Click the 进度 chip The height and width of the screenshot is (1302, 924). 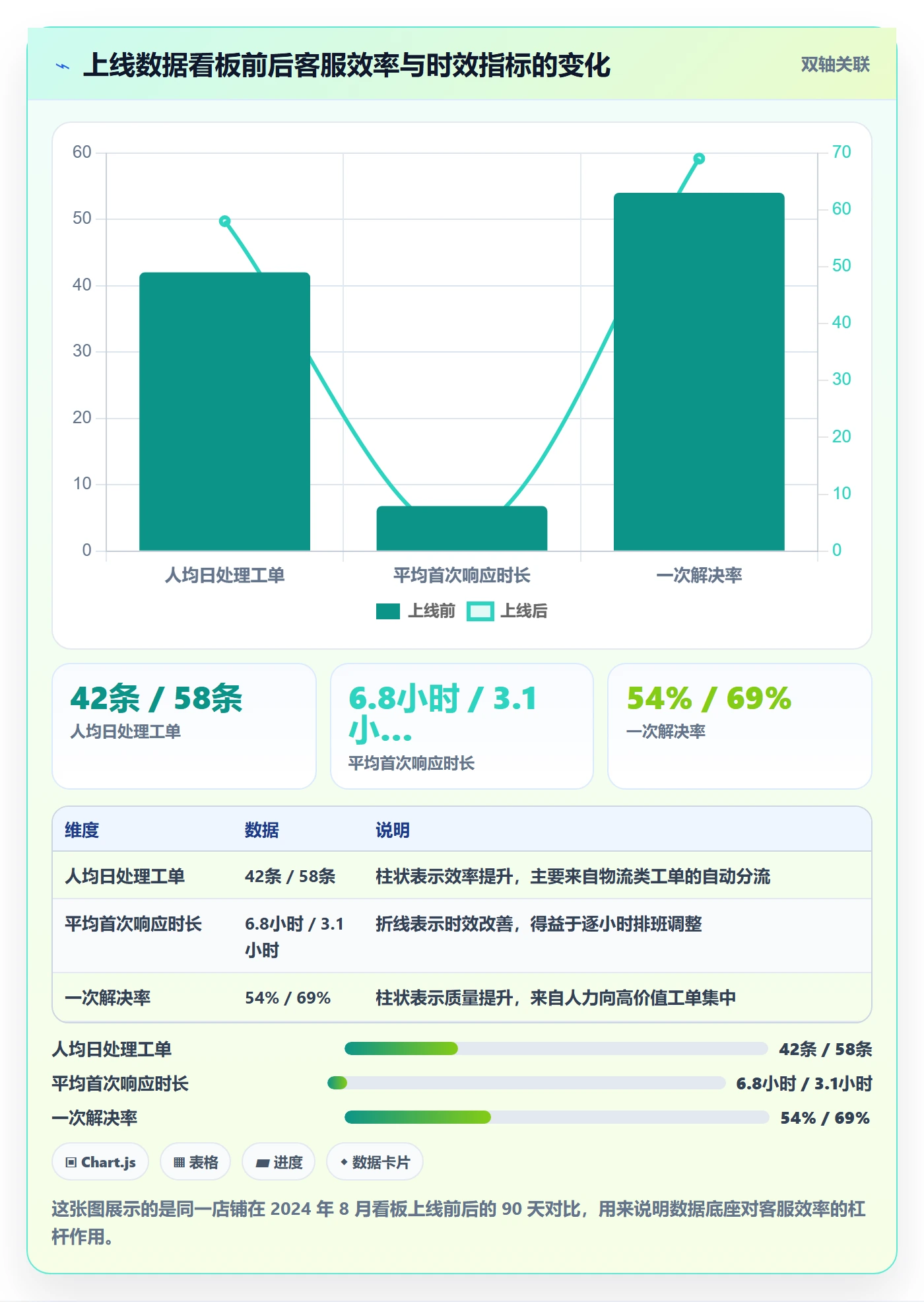point(279,1162)
